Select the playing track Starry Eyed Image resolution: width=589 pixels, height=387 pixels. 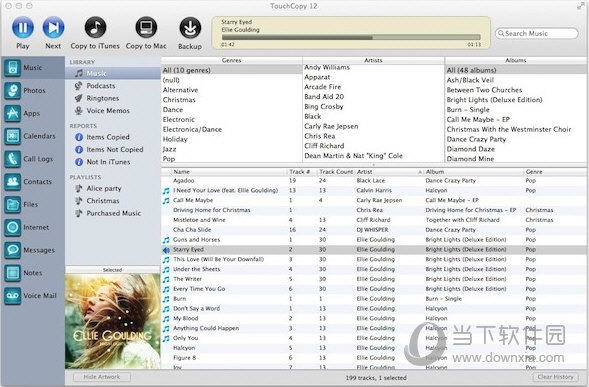coord(374,249)
